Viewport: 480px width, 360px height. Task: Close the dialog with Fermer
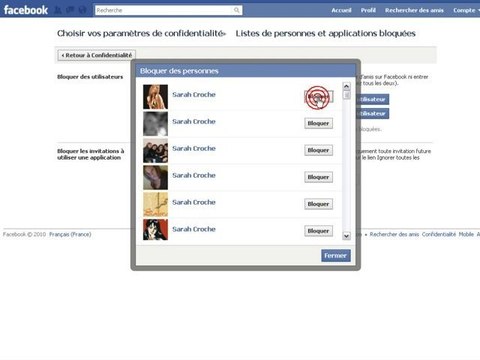click(336, 256)
